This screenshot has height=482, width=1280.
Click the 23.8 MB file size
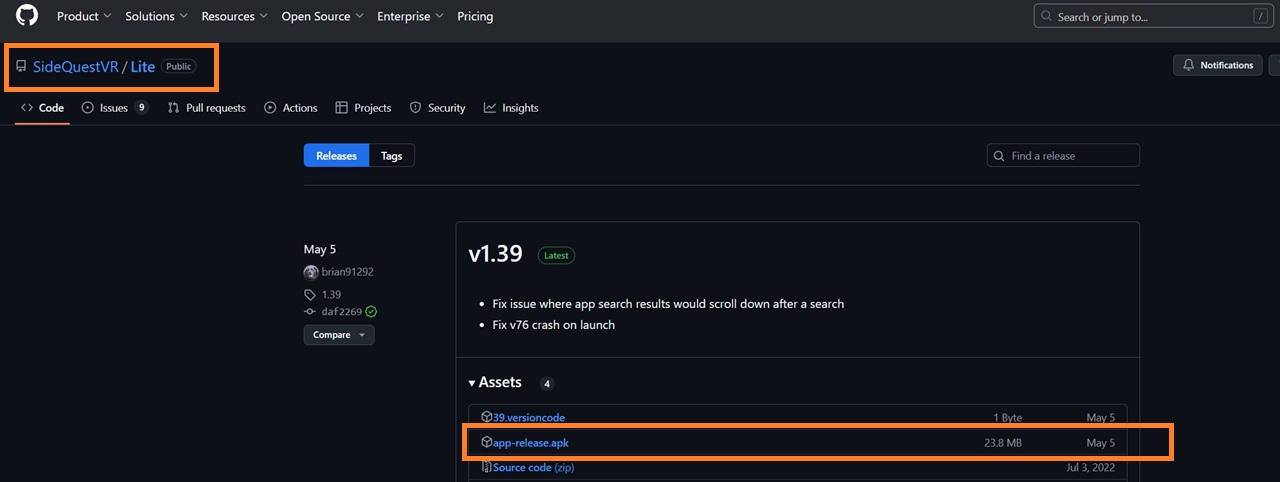(x=1003, y=442)
